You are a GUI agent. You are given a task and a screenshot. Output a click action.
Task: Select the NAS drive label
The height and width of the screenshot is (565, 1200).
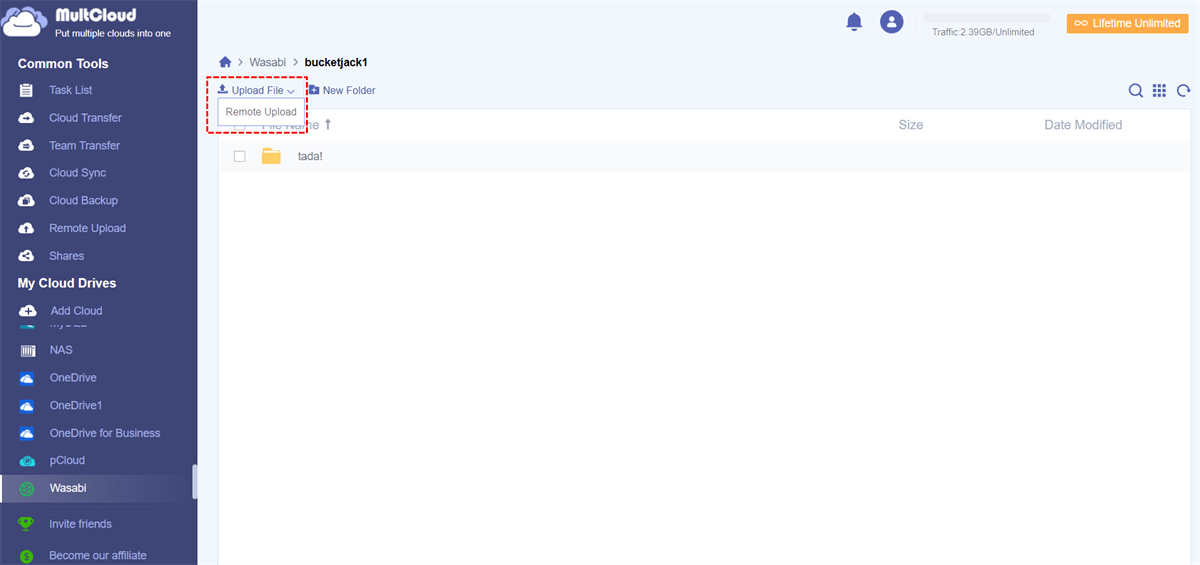(61, 351)
